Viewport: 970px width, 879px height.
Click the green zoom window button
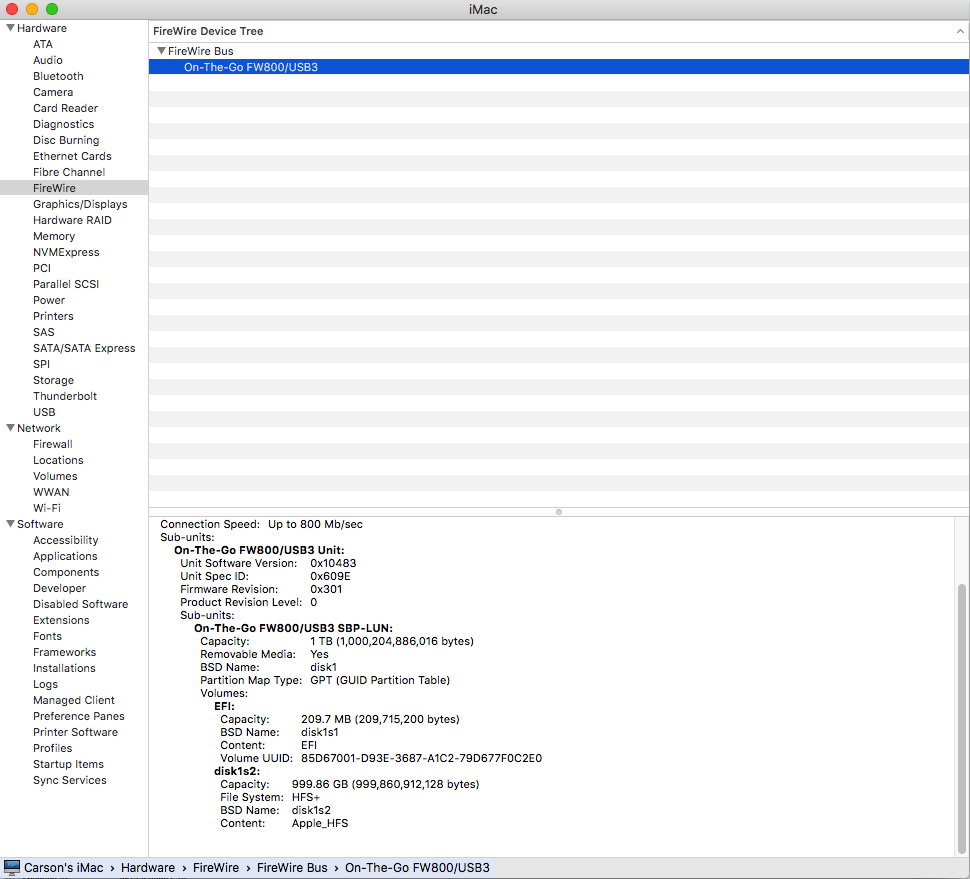click(x=52, y=9)
